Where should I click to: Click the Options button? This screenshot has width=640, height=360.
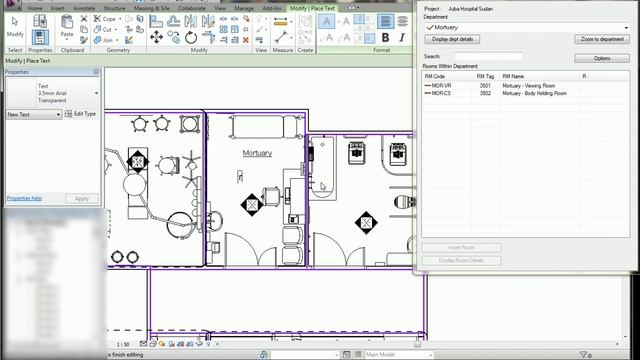coord(602,58)
